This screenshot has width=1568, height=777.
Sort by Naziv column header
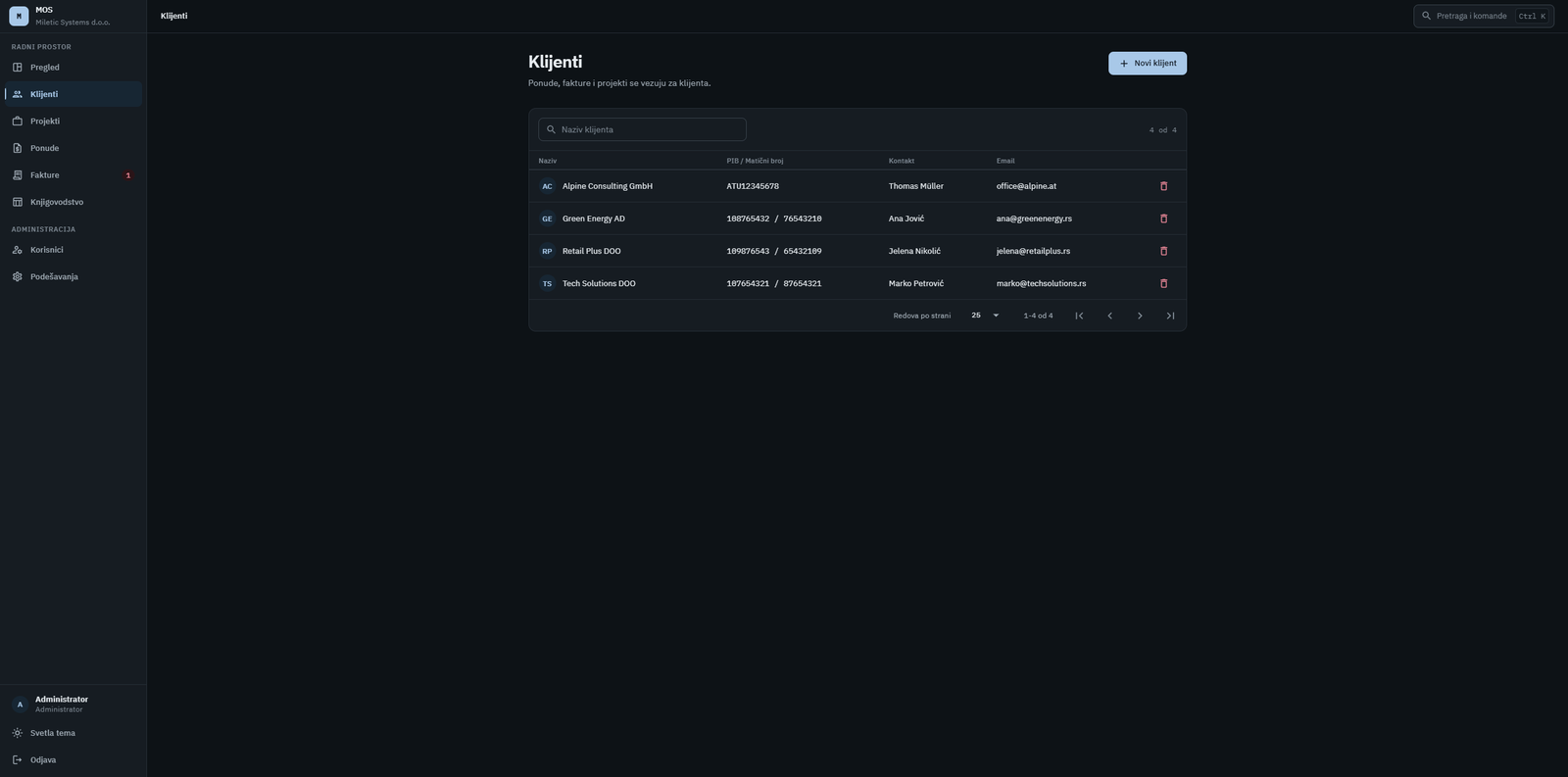(548, 161)
